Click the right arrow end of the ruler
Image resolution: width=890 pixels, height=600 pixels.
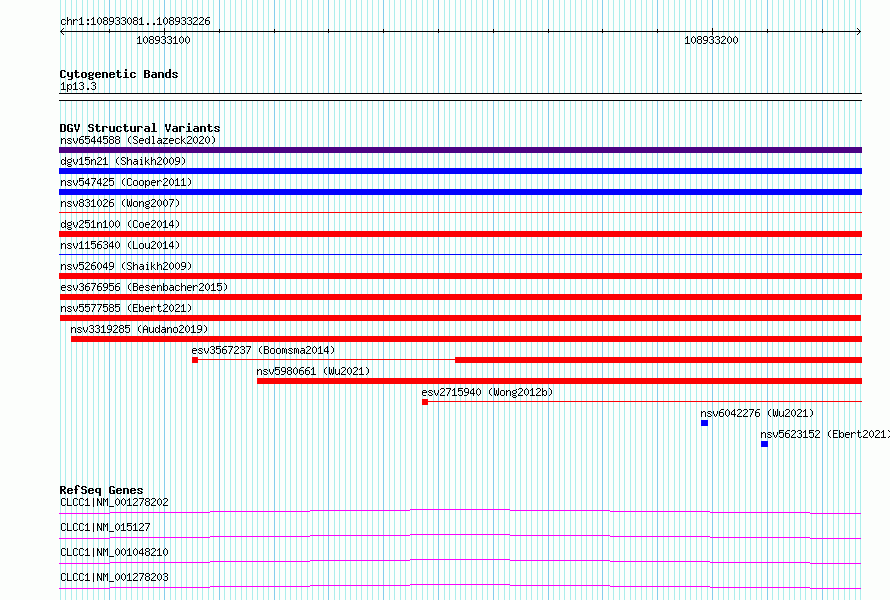click(x=859, y=32)
